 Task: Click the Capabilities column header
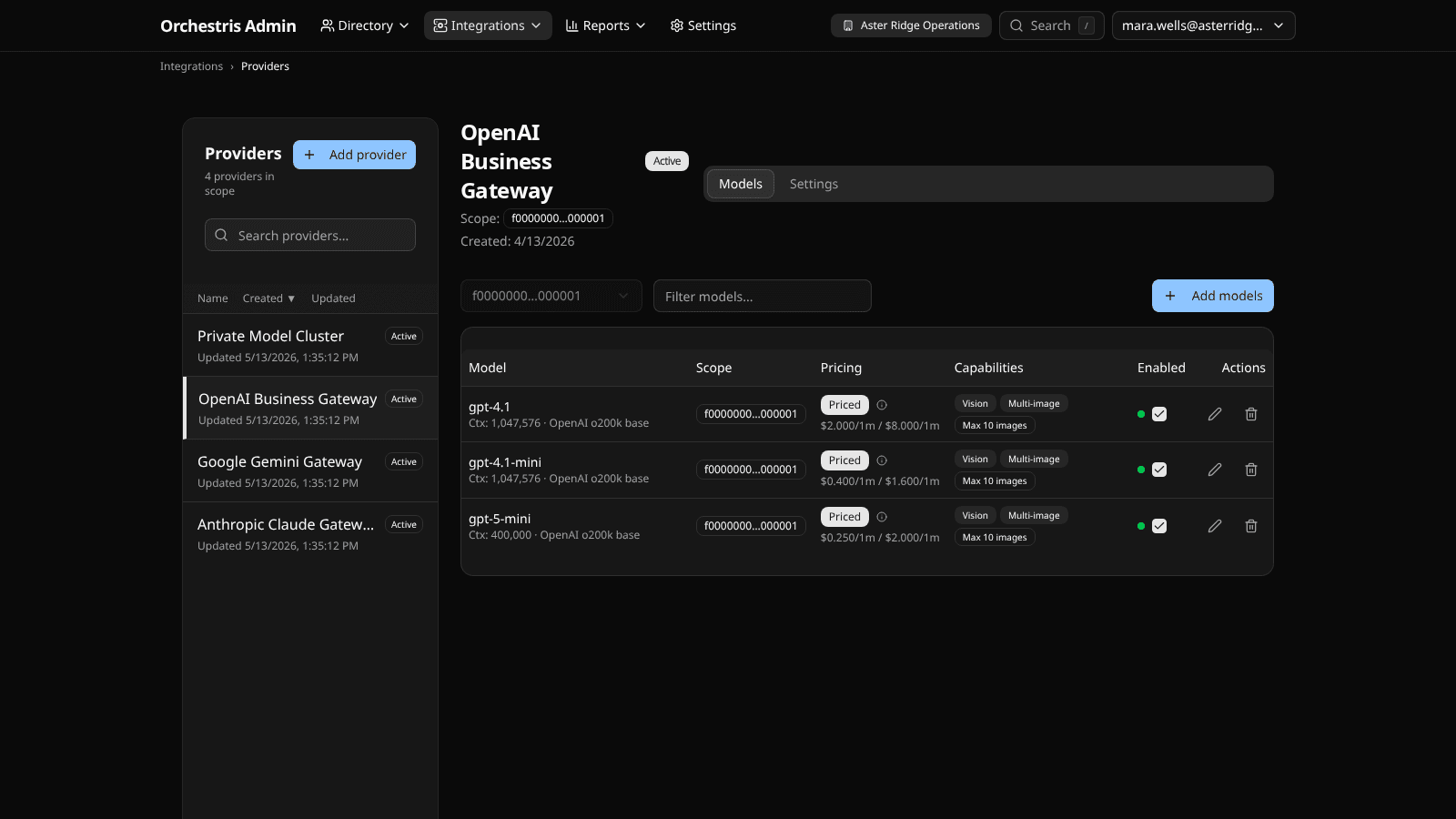click(x=988, y=368)
